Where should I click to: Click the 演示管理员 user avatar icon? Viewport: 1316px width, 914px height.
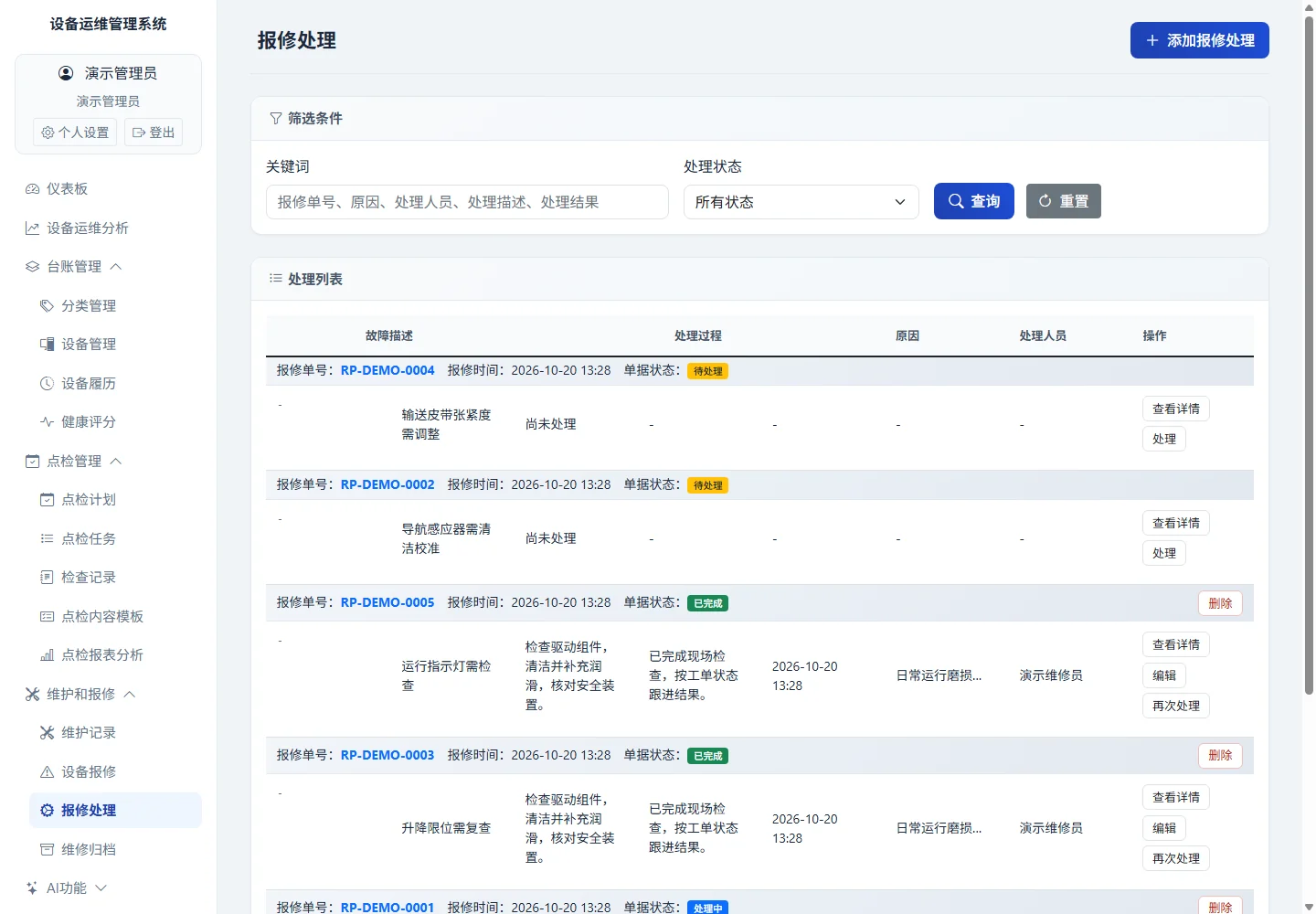[66, 73]
